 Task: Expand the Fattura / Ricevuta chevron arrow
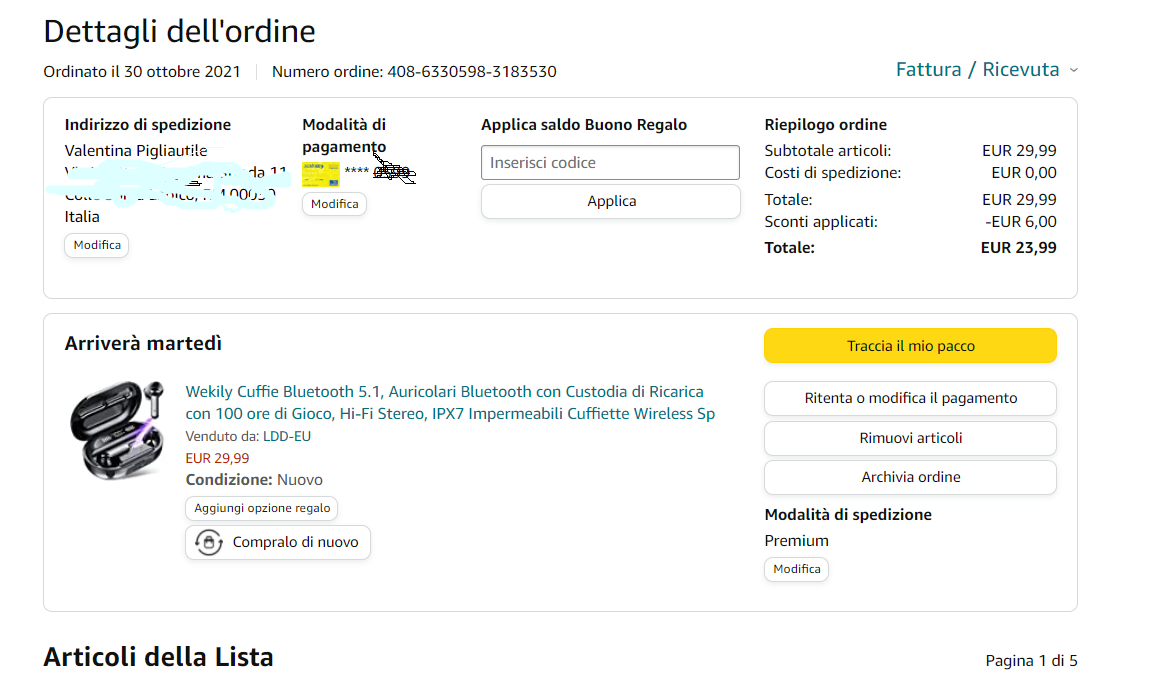(1074, 70)
